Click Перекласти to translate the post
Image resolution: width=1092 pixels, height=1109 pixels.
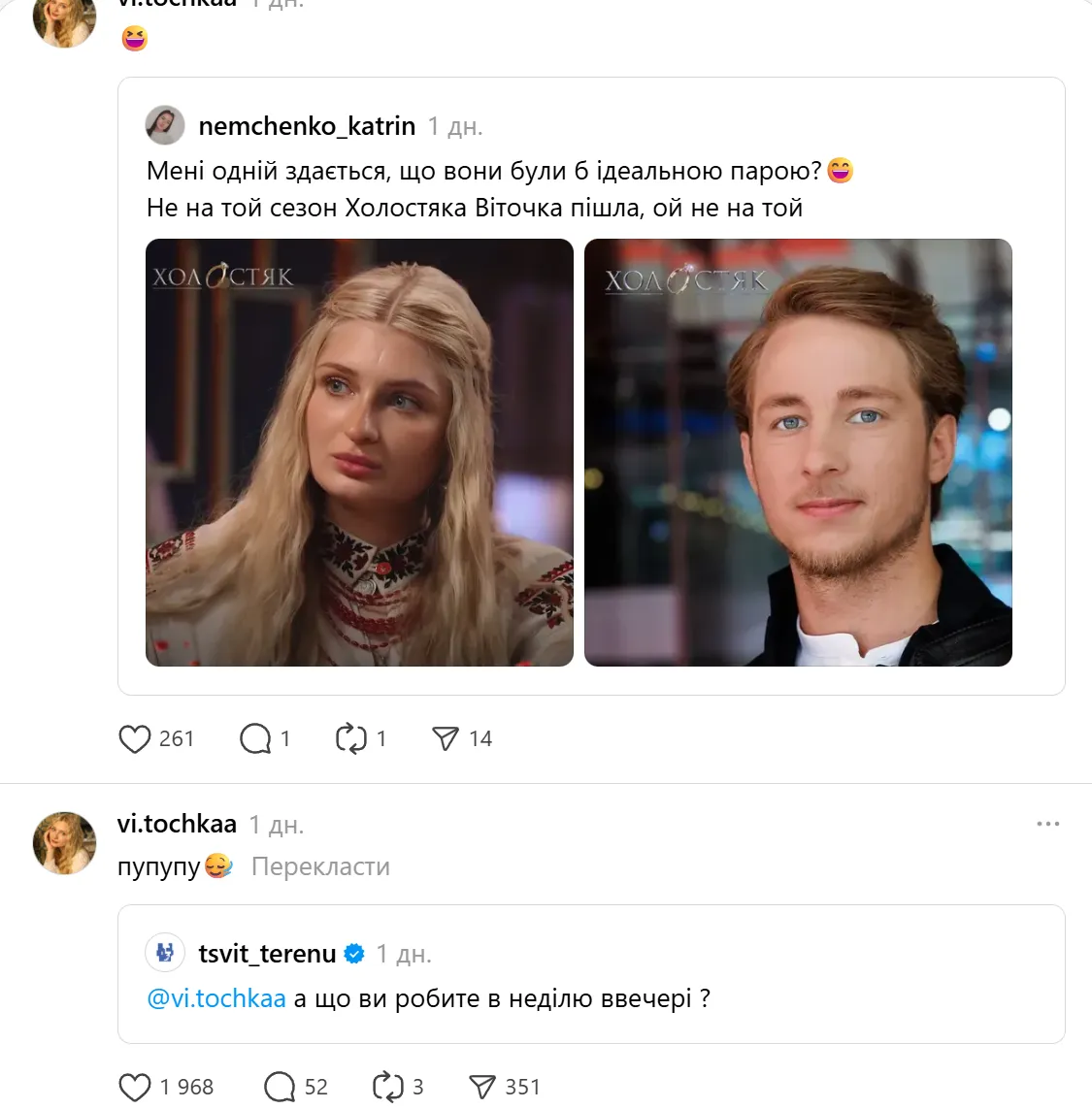pos(320,866)
